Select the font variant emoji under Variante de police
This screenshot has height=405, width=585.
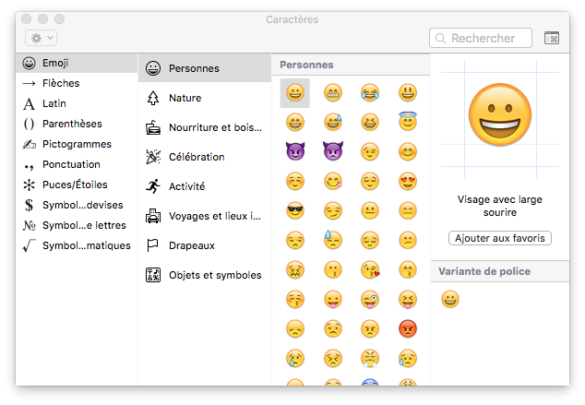tap(450, 299)
